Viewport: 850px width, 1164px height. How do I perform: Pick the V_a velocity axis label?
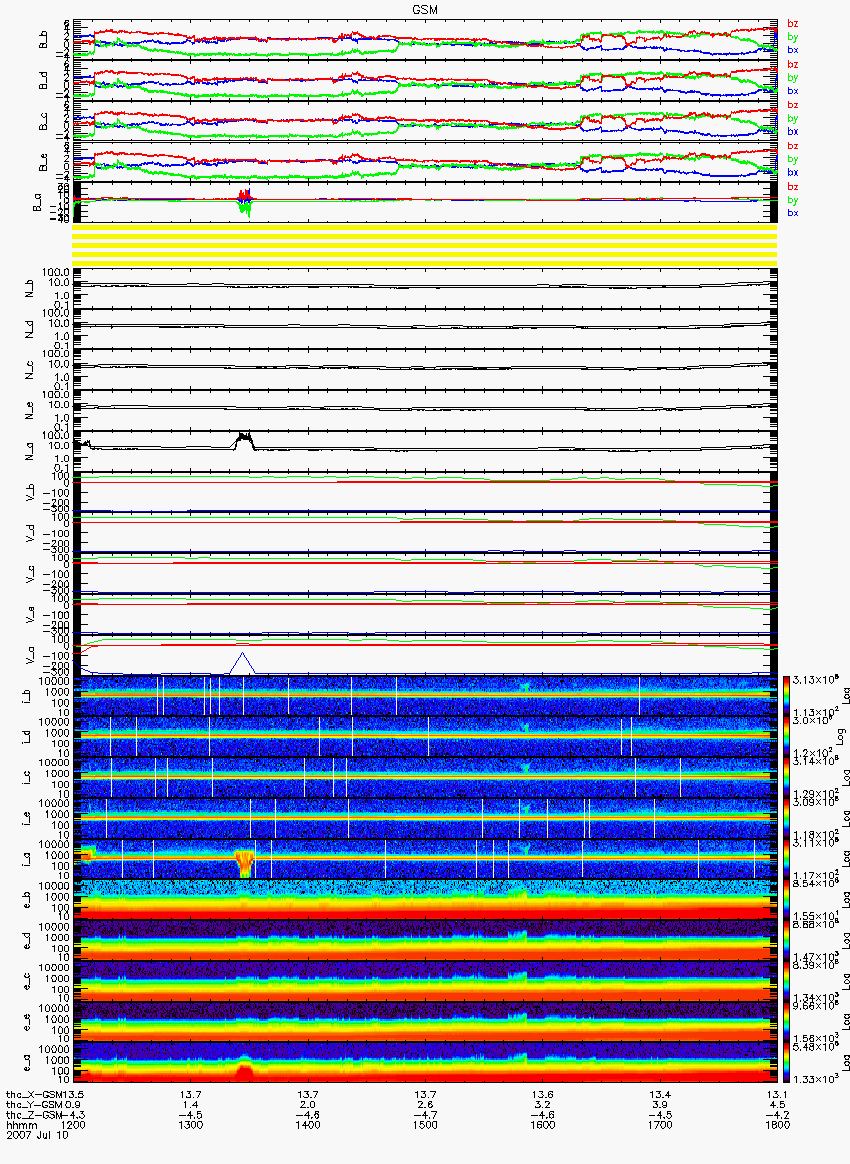[x=30, y=656]
